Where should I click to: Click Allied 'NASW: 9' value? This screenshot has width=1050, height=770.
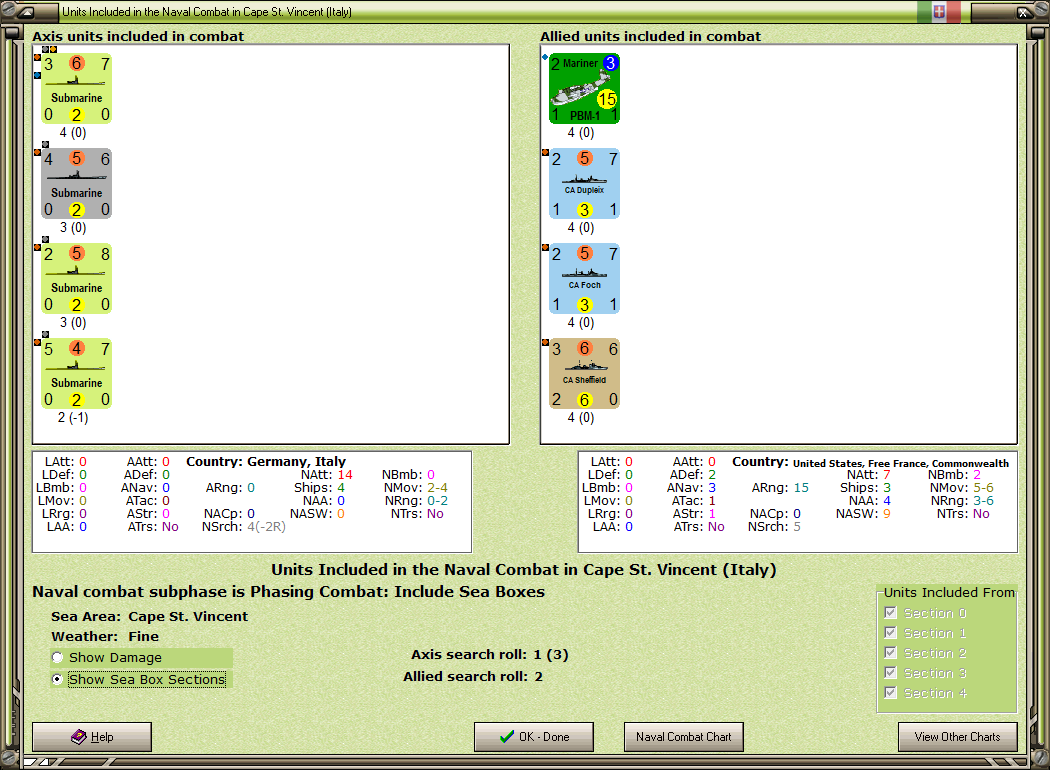pos(887,514)
